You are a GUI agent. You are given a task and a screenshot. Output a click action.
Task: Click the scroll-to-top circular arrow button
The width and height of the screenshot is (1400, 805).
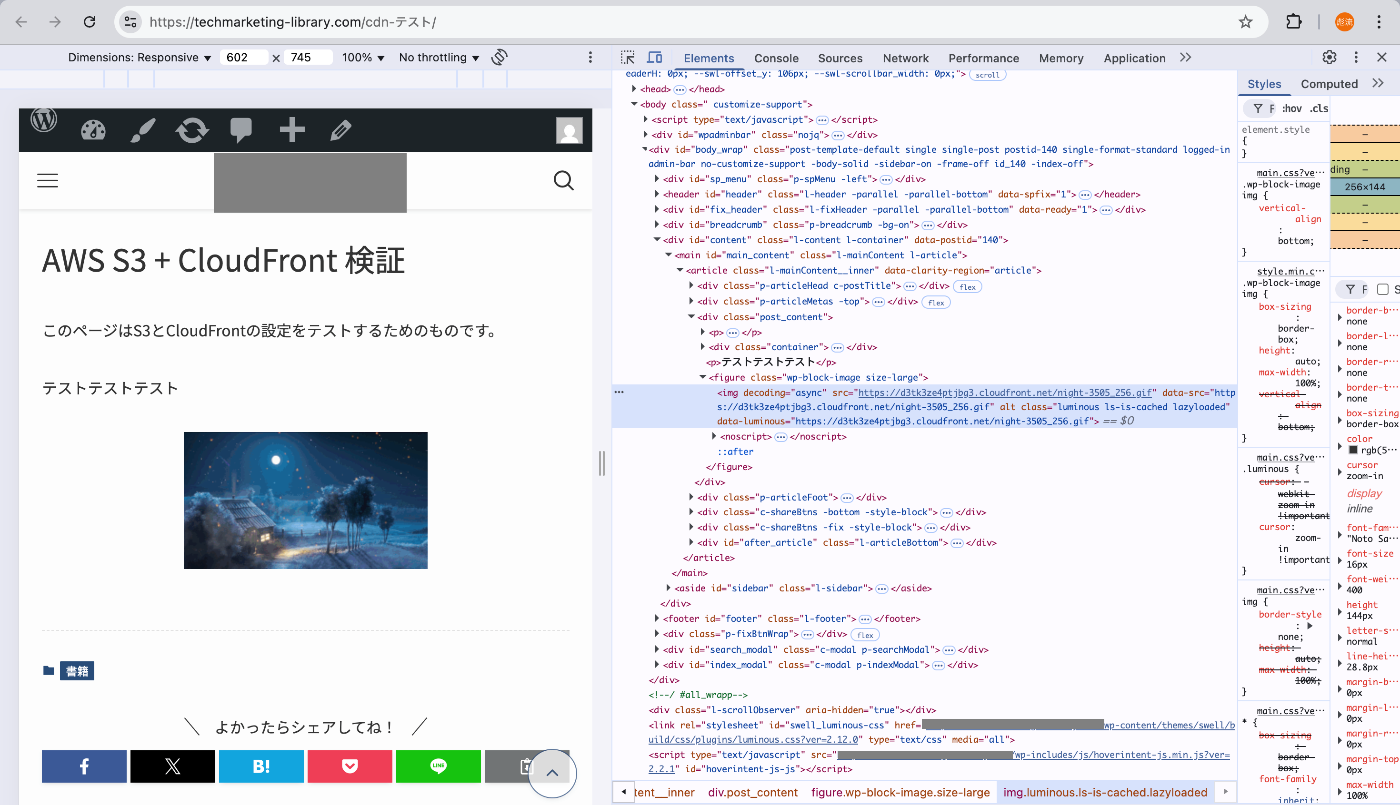pos(552,772)
